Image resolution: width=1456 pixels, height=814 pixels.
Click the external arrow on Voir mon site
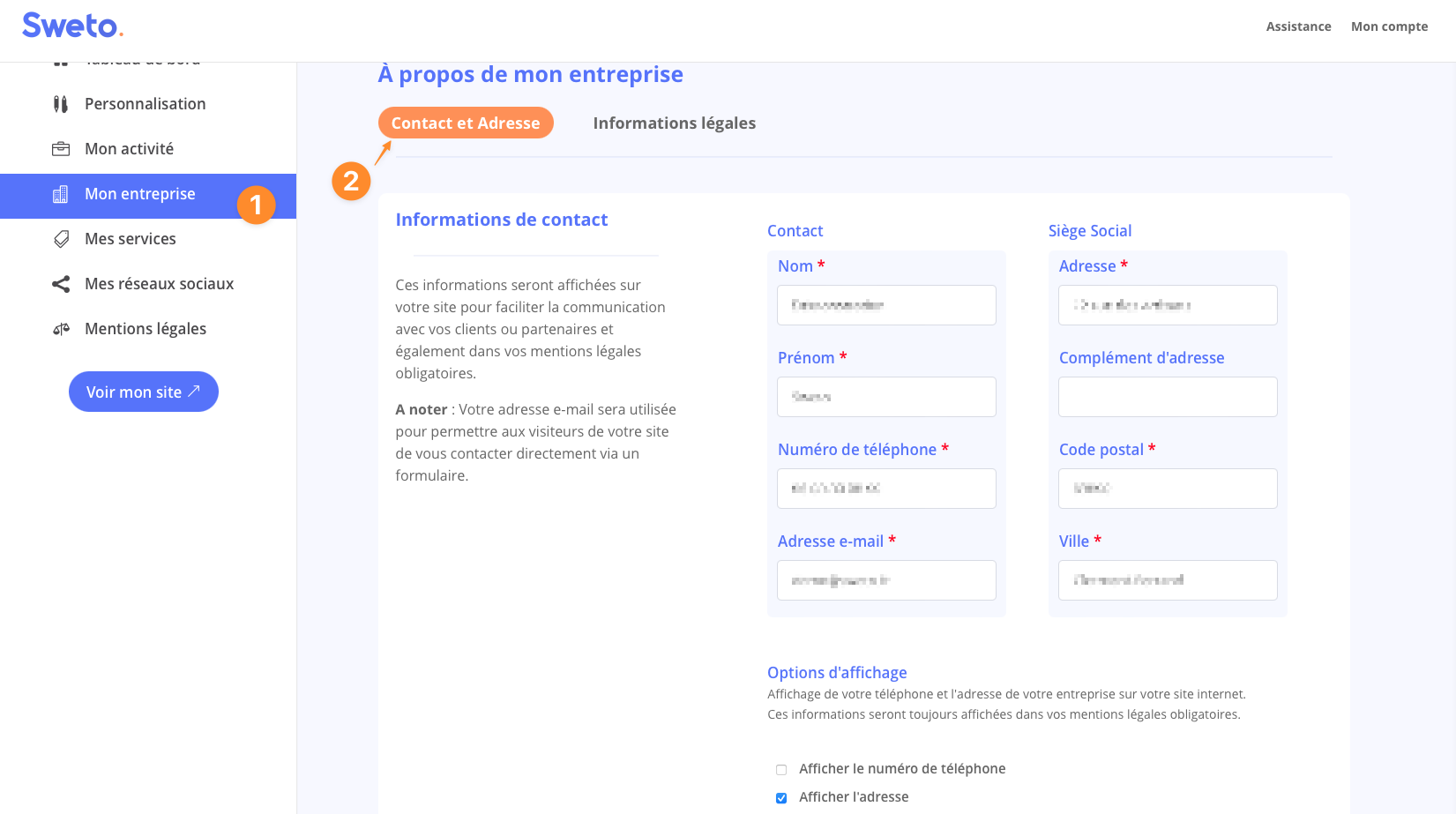pyautogui.click(x=194, y=391)
